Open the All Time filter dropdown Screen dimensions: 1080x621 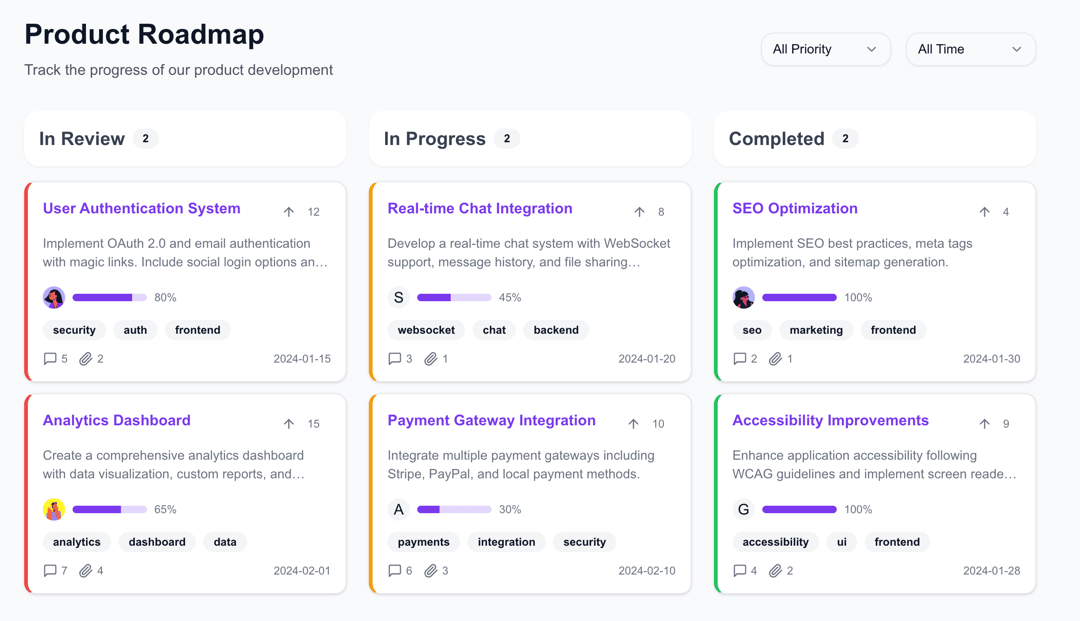(969, 49)
